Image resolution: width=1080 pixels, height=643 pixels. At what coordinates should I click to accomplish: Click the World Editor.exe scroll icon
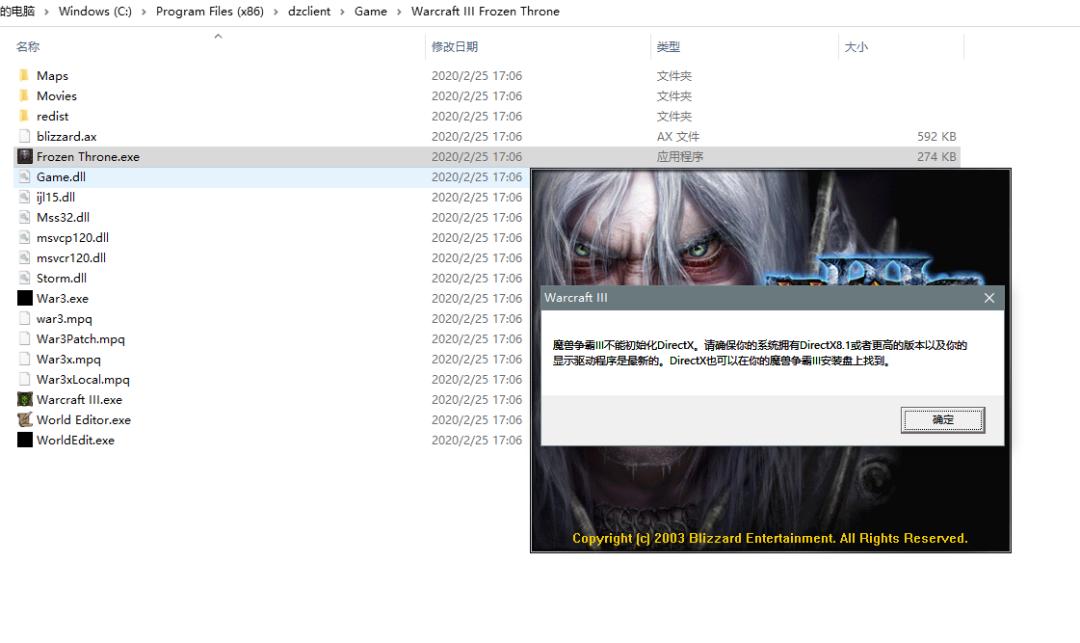click(25, 419)
